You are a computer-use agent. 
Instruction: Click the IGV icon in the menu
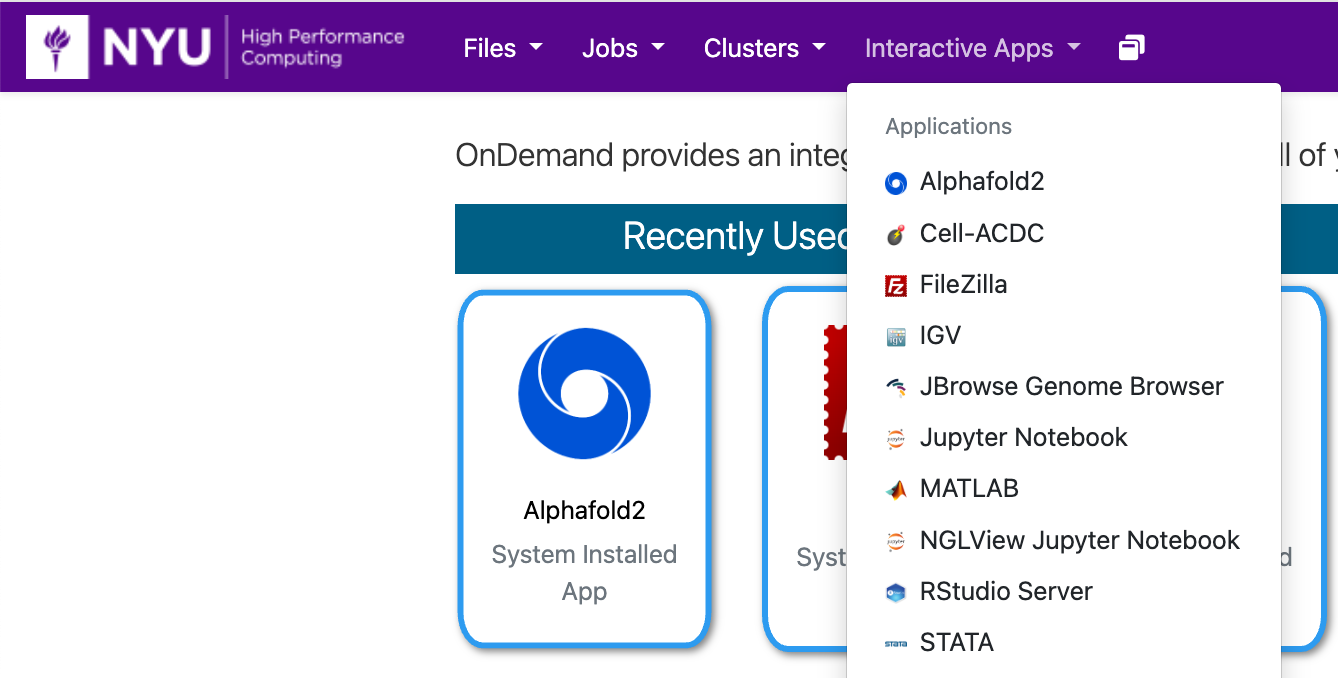[896, 337]
